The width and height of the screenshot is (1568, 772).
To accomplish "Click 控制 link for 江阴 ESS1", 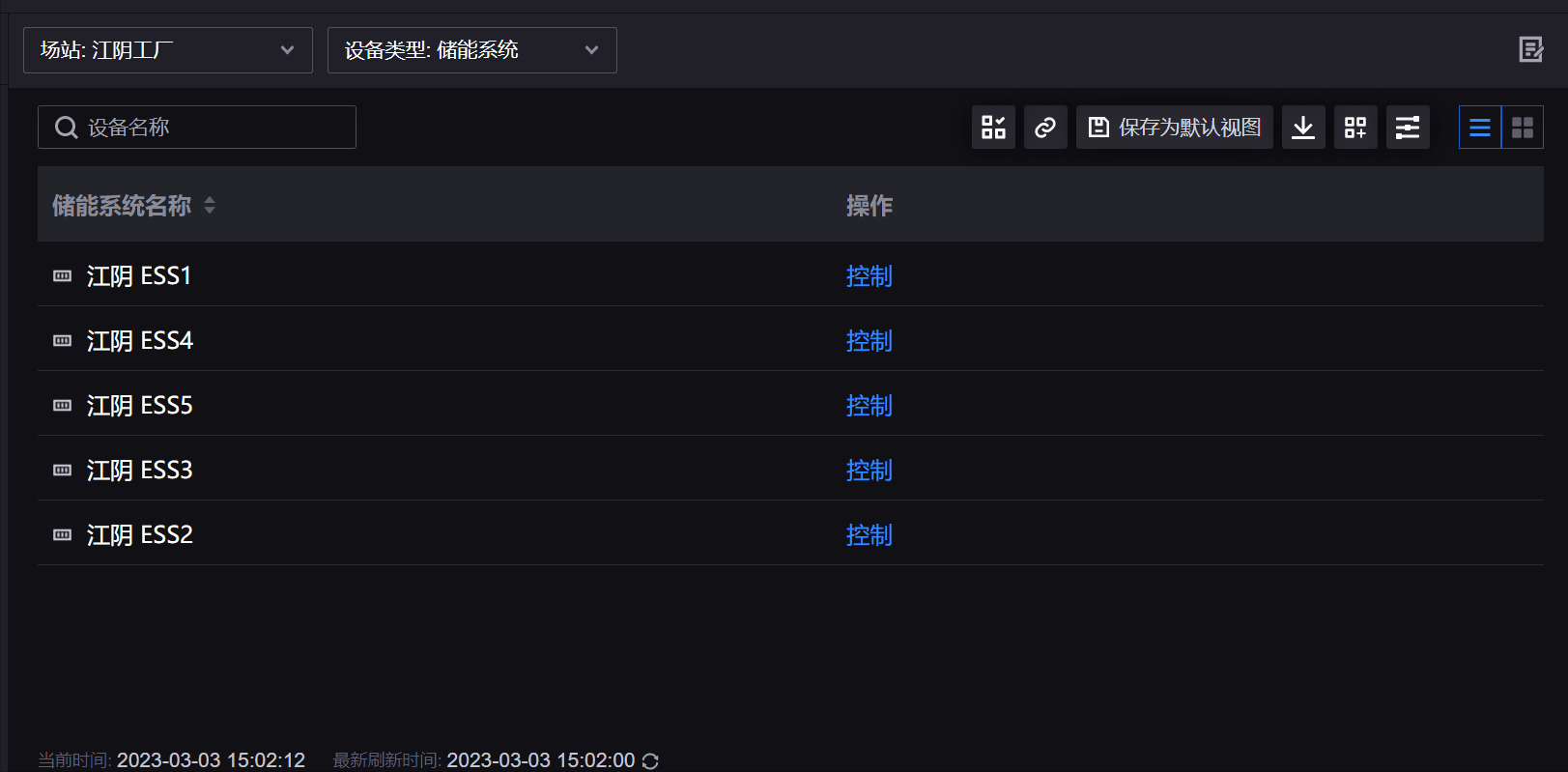I will click(869, 276).
